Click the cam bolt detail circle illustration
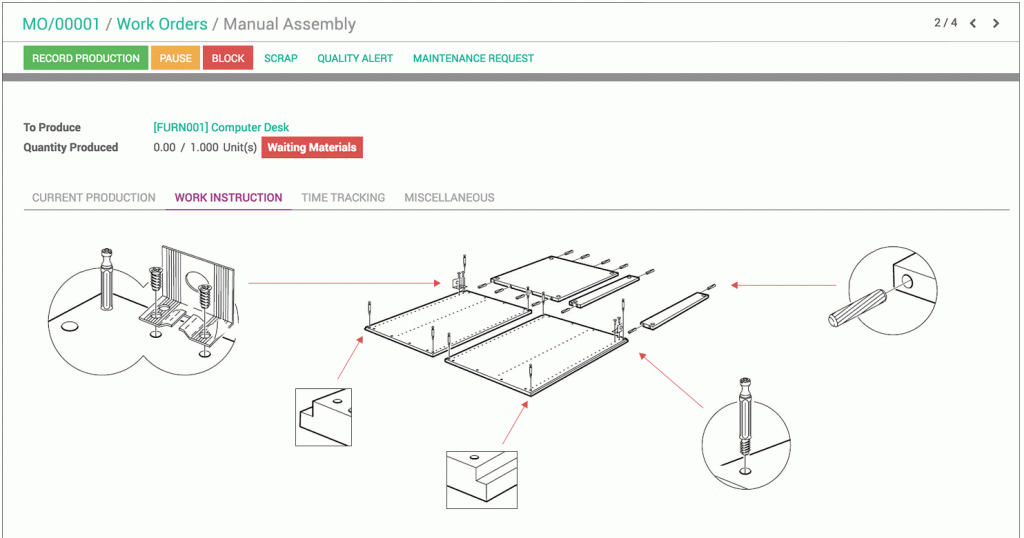 tap(746, 433)
